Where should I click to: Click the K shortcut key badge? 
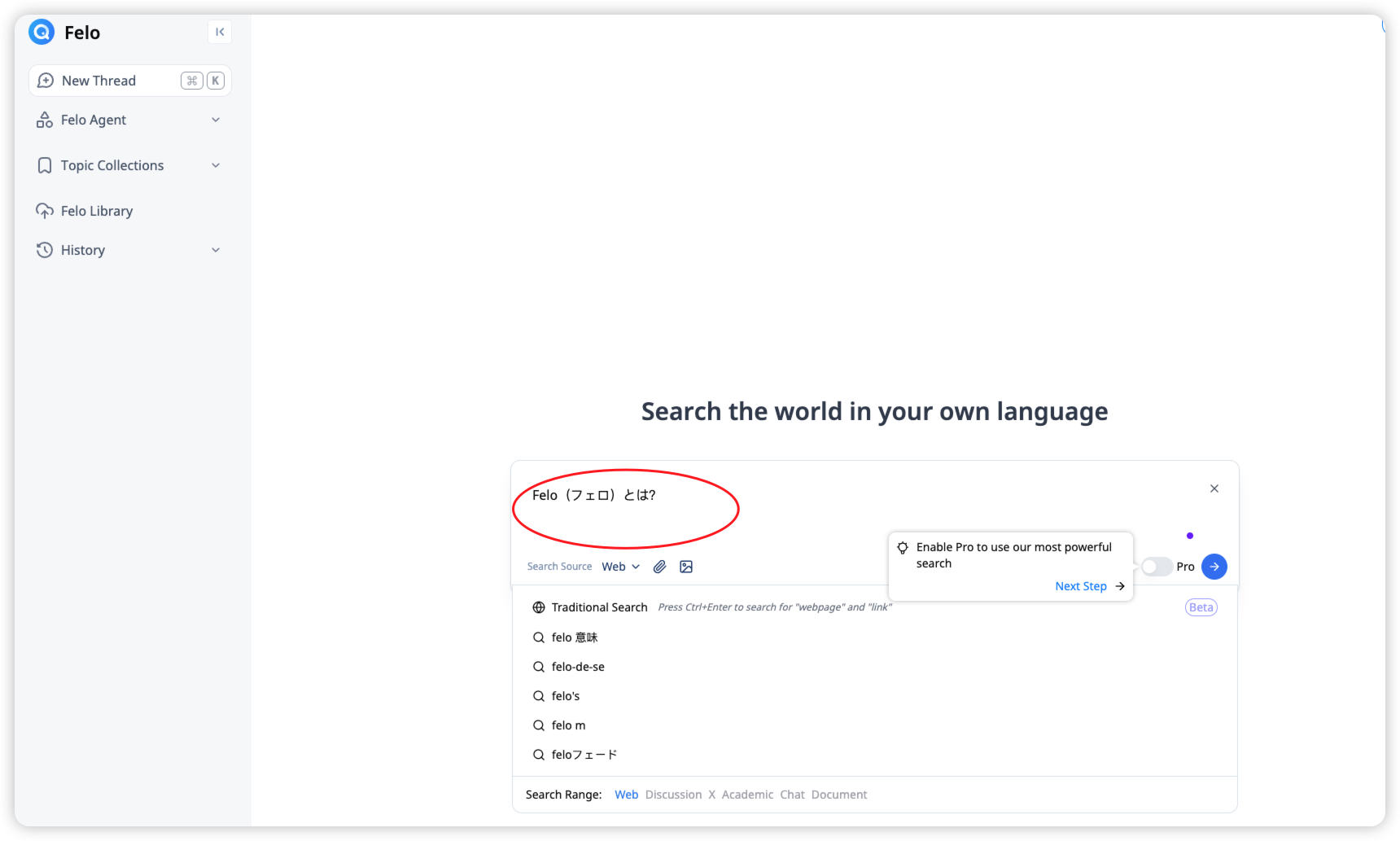pos(216,81)
